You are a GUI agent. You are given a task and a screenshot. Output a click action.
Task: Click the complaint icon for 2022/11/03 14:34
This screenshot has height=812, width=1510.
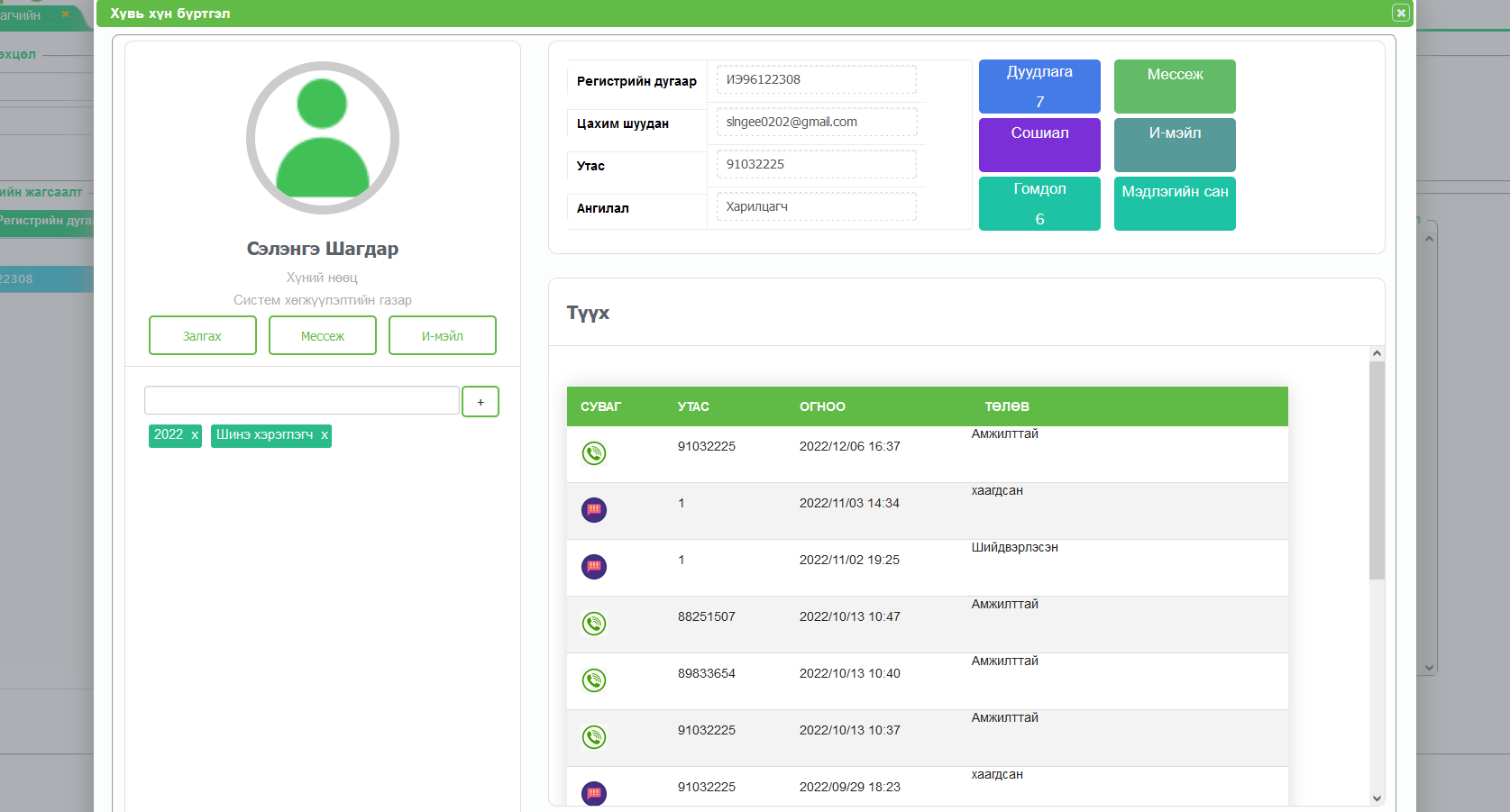pos(594,510)
